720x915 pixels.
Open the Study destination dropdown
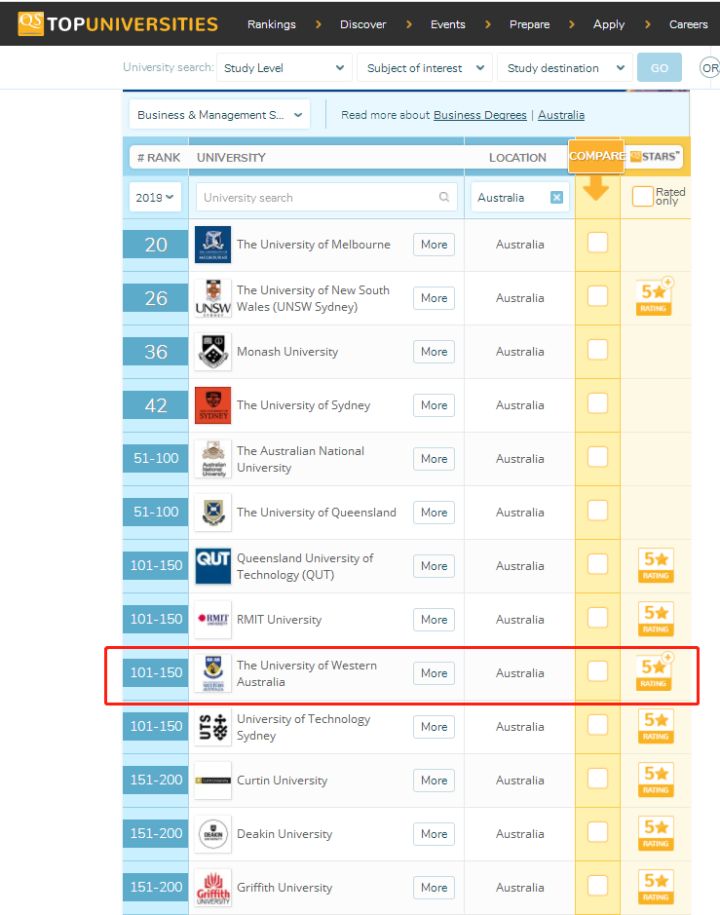coord(565,68)
